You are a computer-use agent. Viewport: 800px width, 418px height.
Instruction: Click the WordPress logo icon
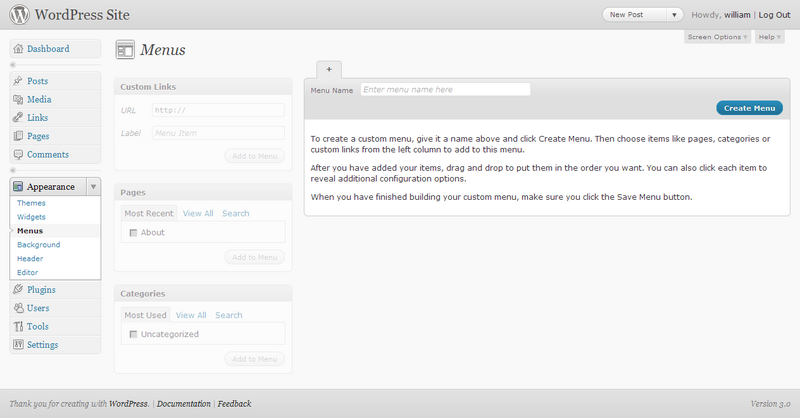coord(19,14)
